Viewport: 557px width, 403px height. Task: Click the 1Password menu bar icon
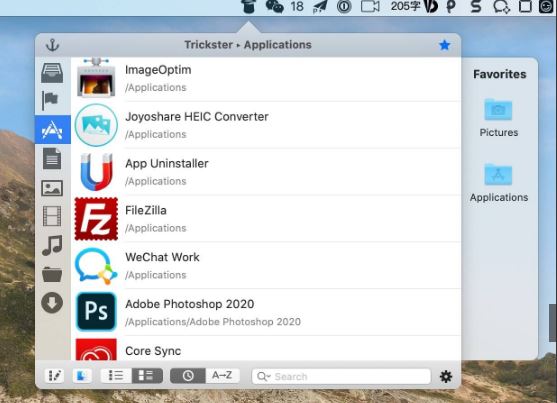tap(344, 7)
